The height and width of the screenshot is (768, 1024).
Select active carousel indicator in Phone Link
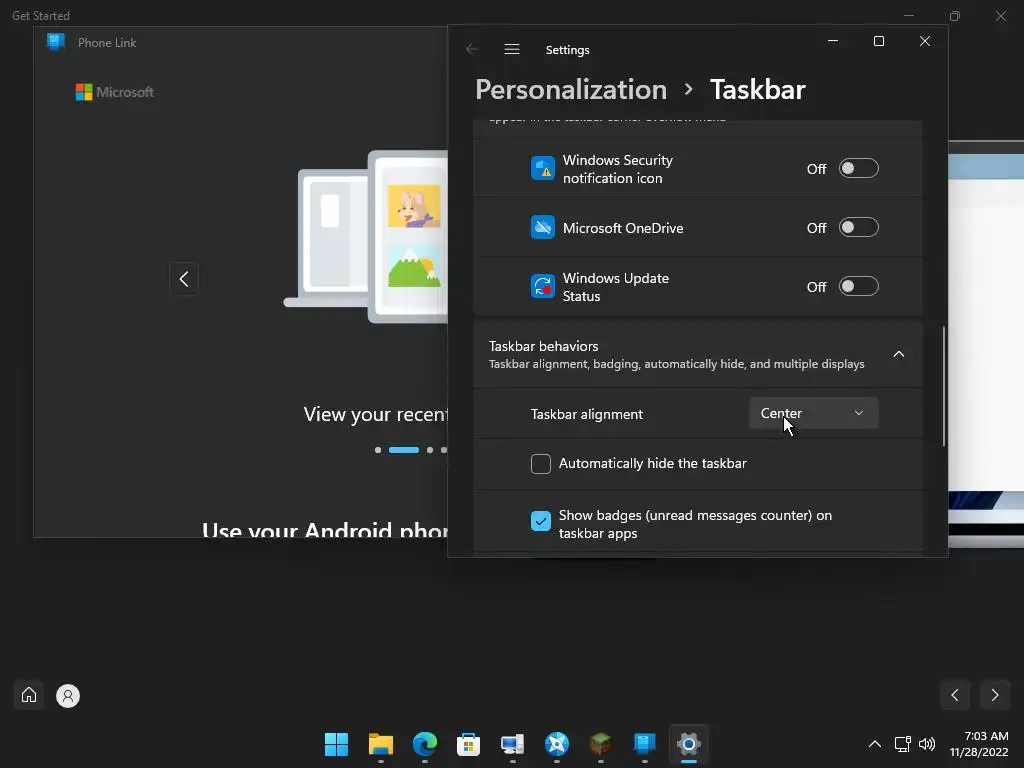pos(404,450)
